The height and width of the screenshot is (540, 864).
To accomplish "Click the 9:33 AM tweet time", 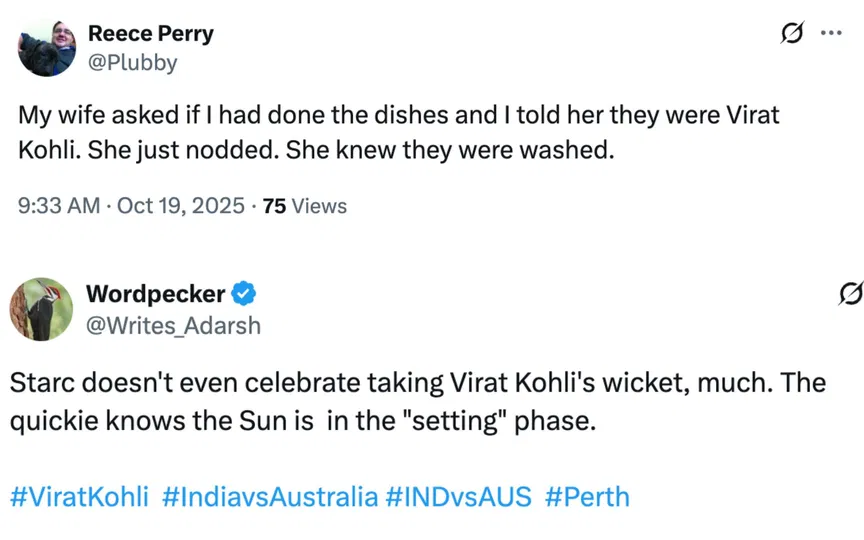I will click(x=59, y=206).
